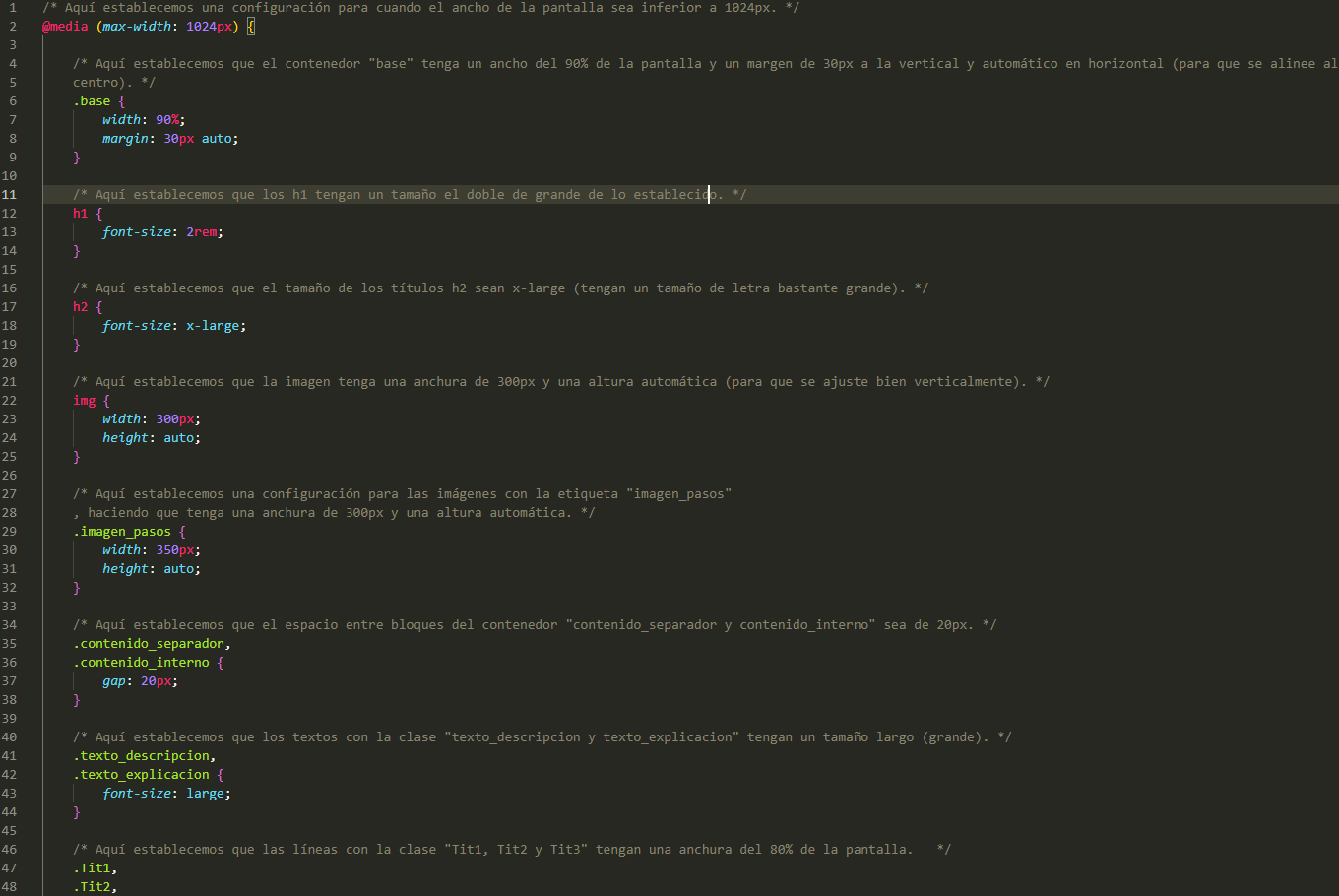Click the comment about 'espacio entre bloques'
The height and width of the screenshot is (896, 1339).
(535, 625)
